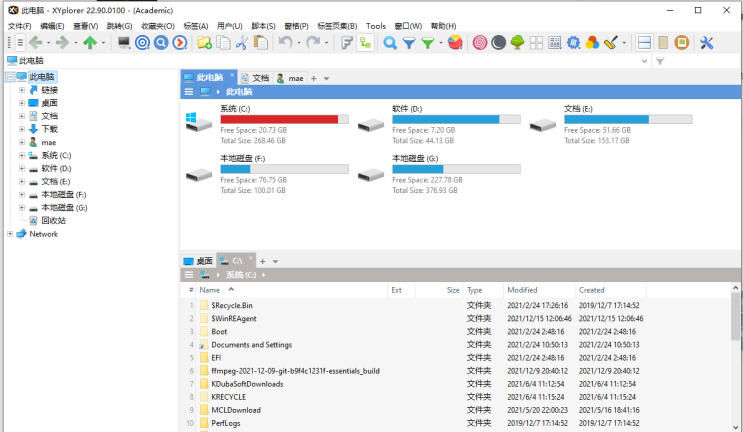Switch to the mae tab
Image resolution: width=743 pixels, height=432 pixels.
(x=290, y=78)
